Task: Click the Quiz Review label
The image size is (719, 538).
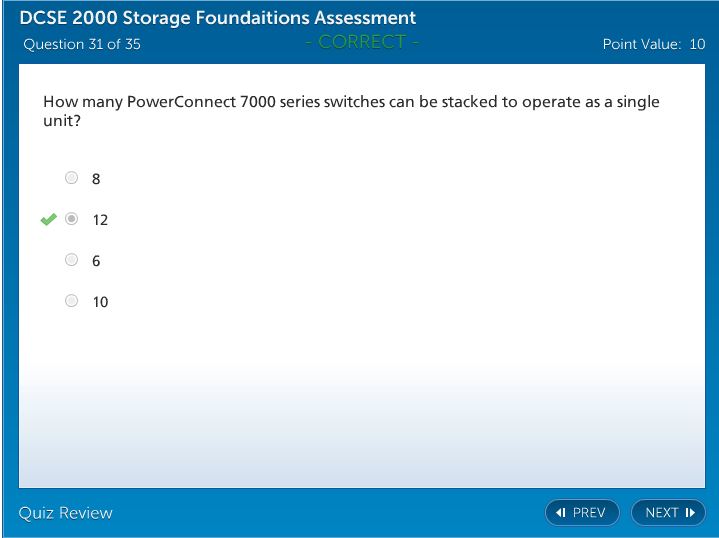Action: point(66,513)
